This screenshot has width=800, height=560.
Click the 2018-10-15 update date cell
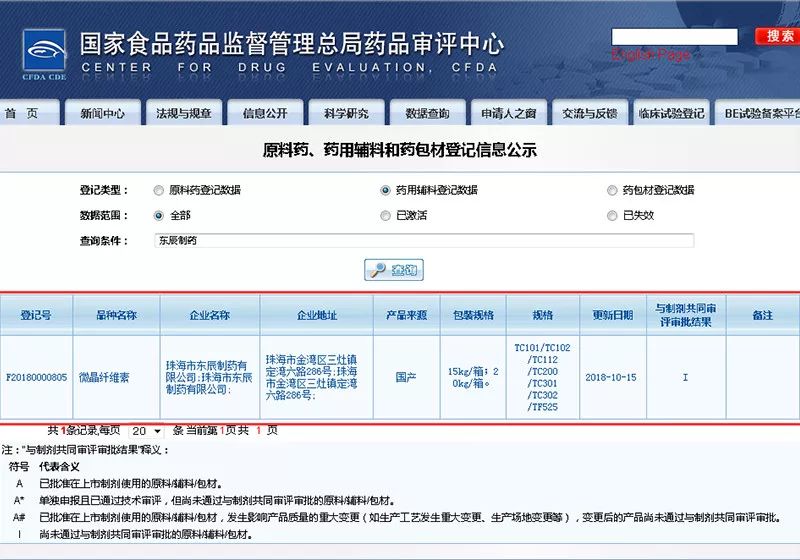(613, 377)
